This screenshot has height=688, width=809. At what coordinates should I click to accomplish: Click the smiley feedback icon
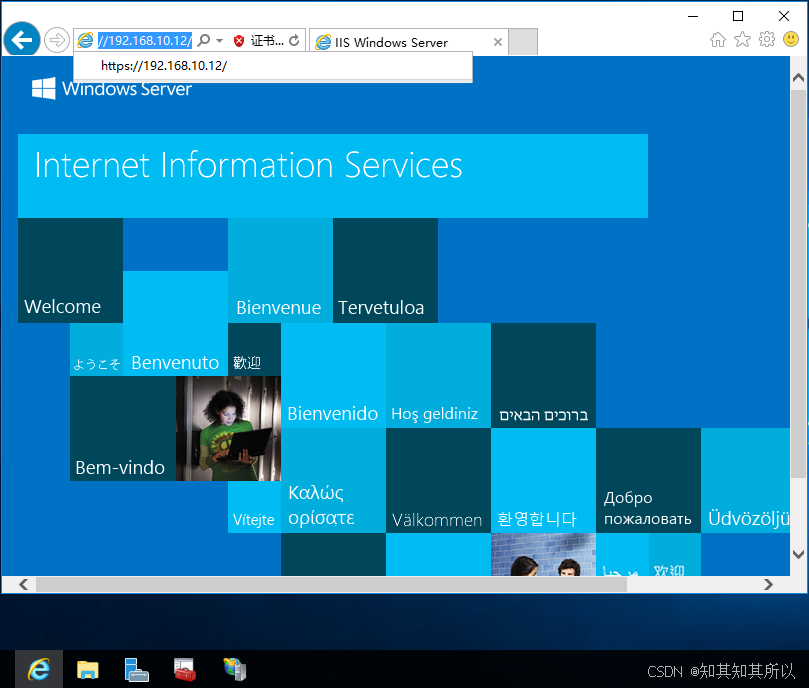click(x=791, y=40)
